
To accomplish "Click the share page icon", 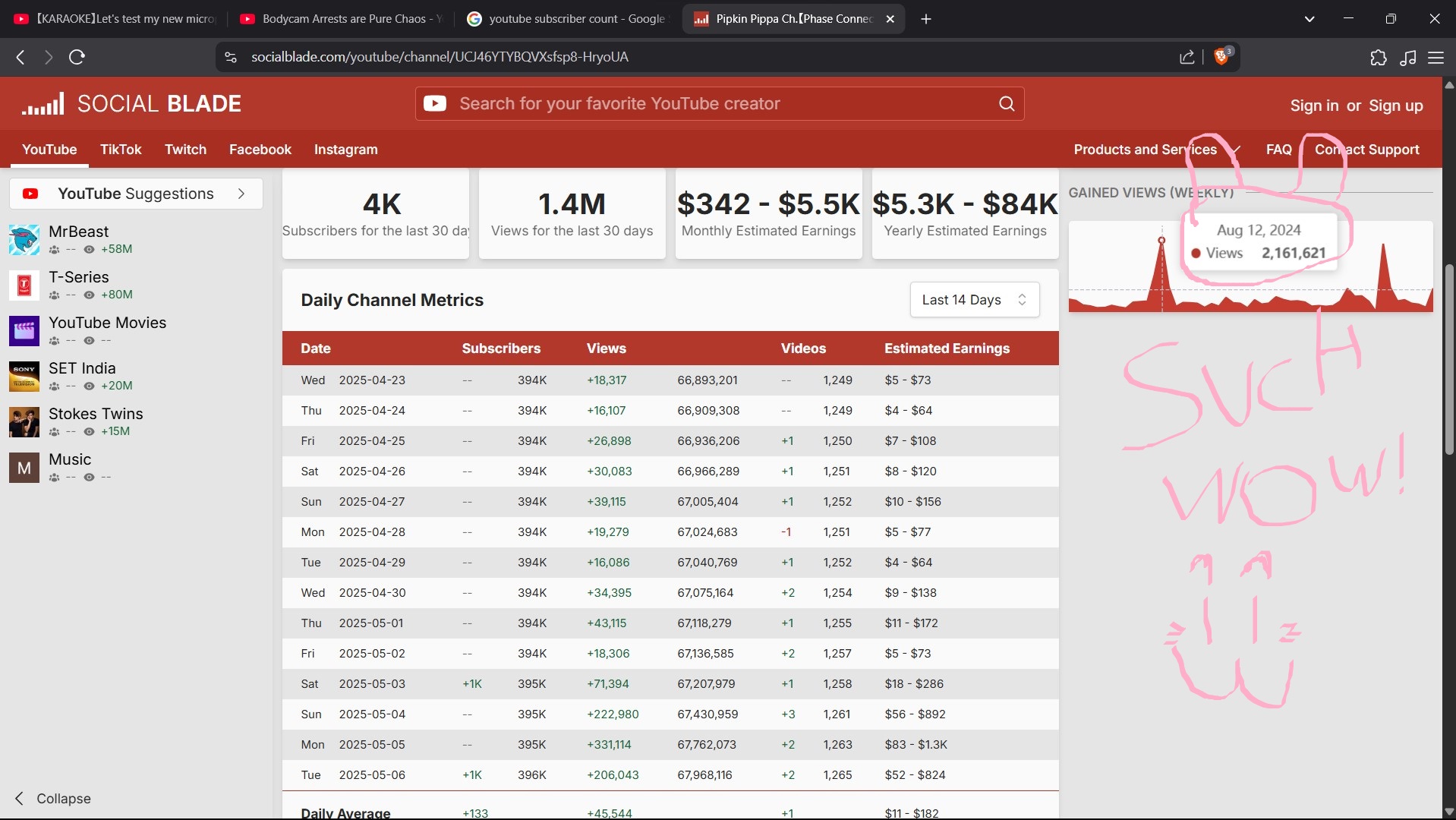I will (x=1187, y=57).
